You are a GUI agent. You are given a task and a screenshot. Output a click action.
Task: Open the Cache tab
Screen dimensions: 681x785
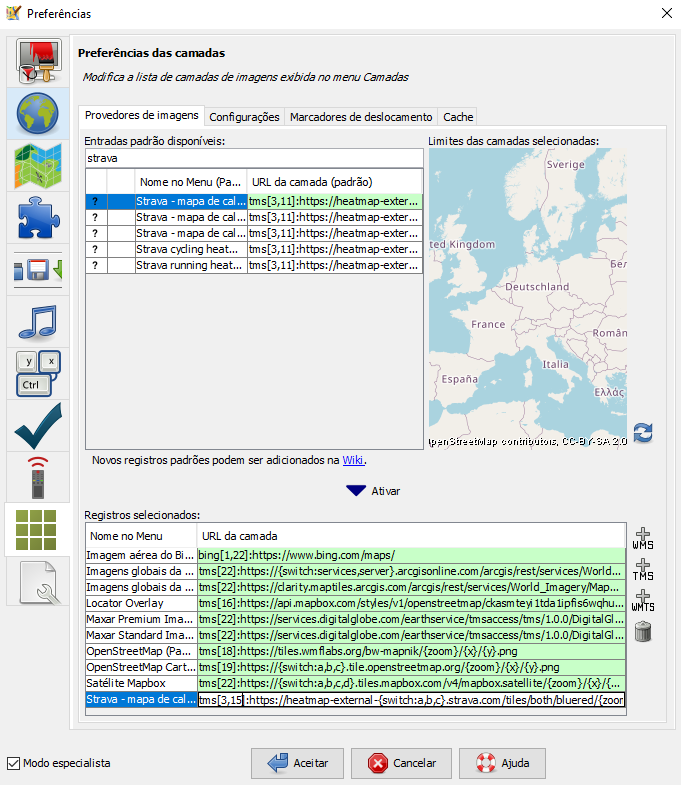[x=458, y=117]
